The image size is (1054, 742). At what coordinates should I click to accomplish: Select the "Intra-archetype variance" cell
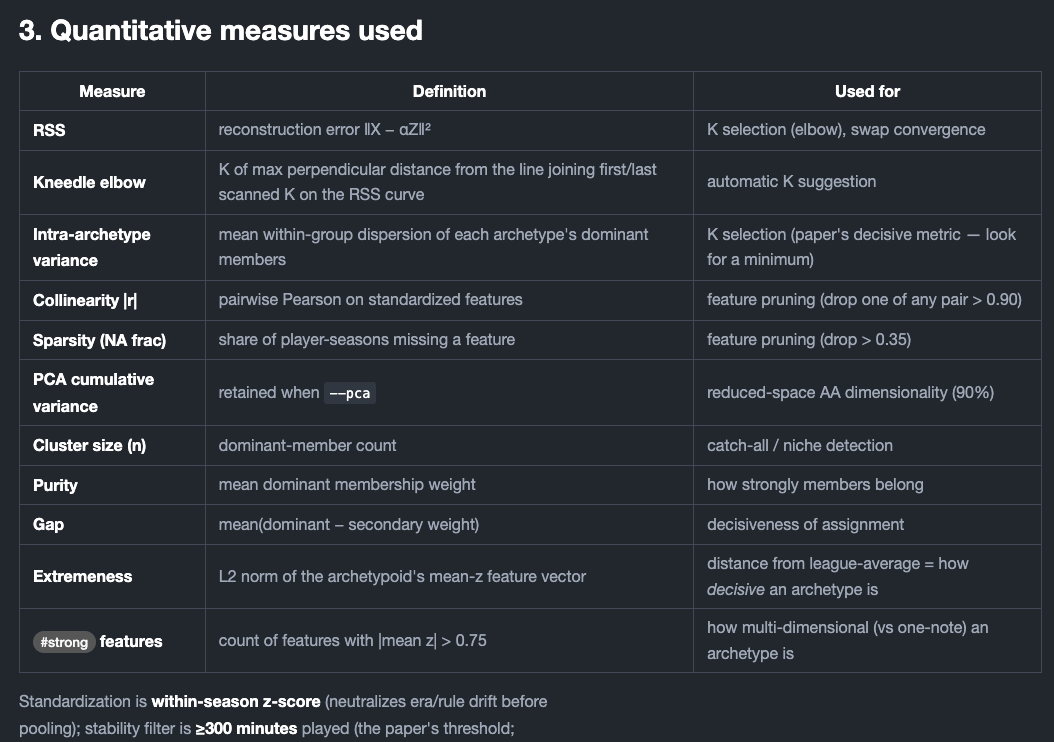click(112, 247)
